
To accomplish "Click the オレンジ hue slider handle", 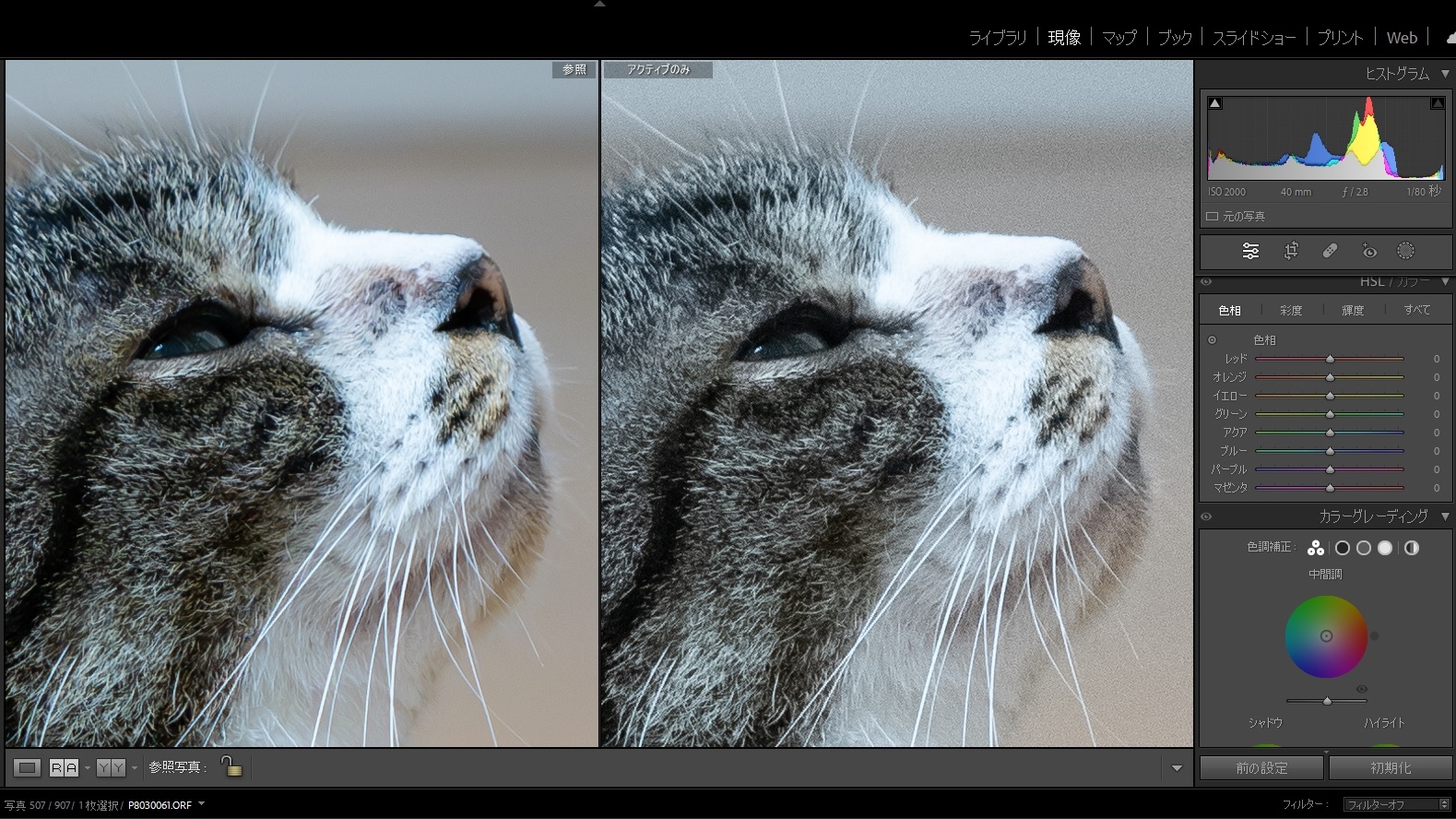I will coord(1330,377).
